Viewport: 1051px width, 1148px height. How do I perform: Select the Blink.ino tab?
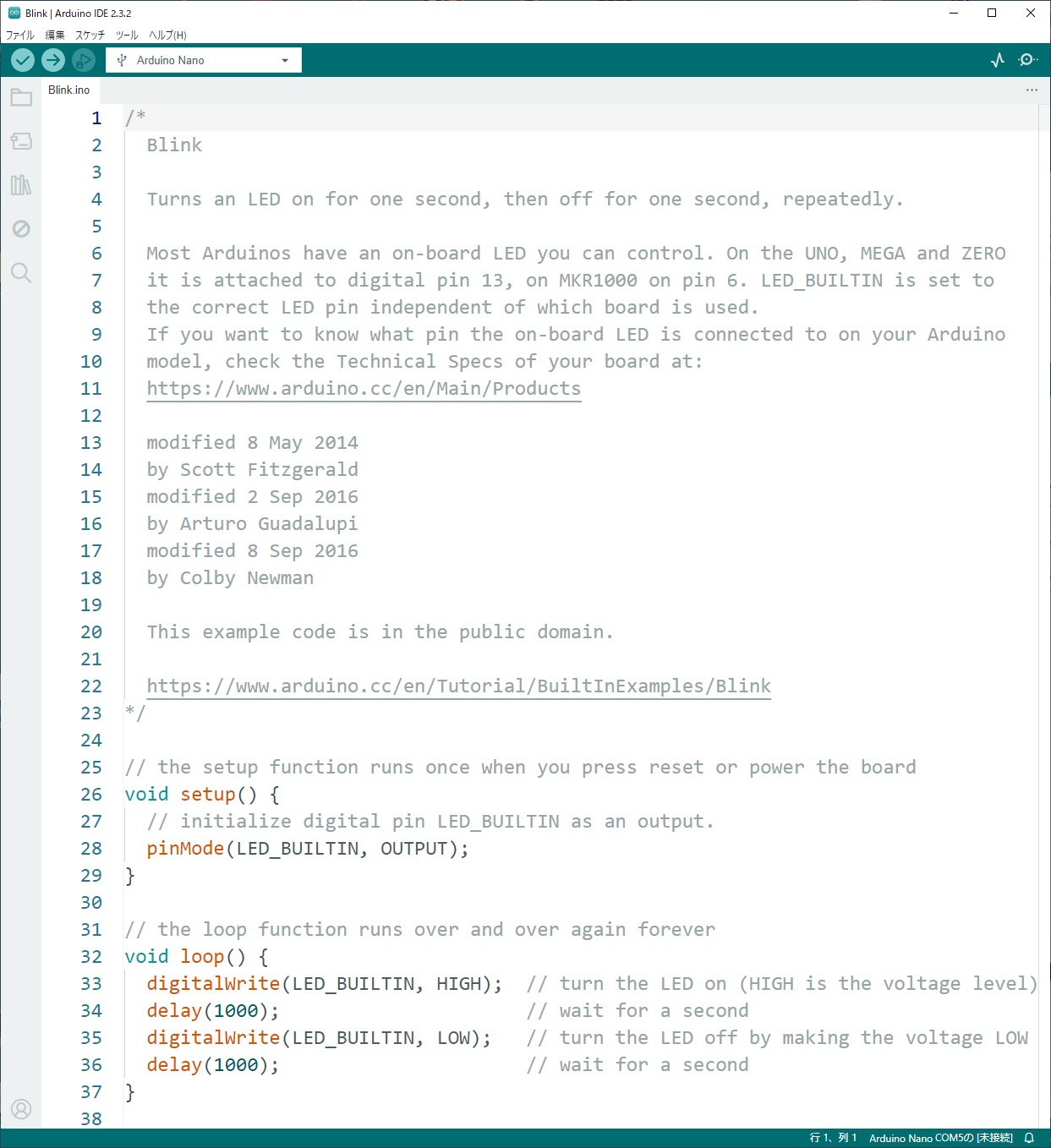tap(69, 90)
